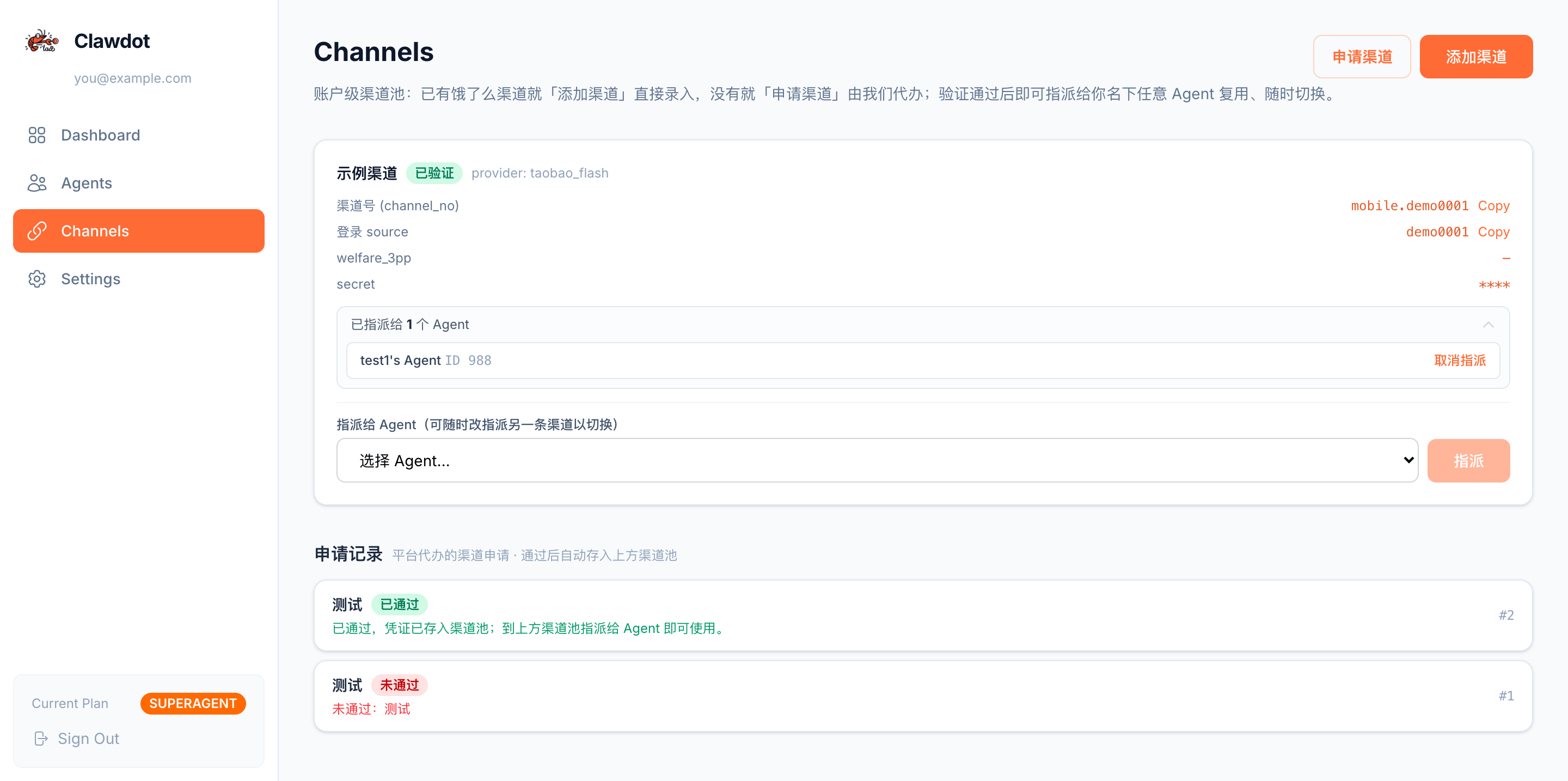
Task: Open Settings from sidebar
Action: (x=139, y=279)
